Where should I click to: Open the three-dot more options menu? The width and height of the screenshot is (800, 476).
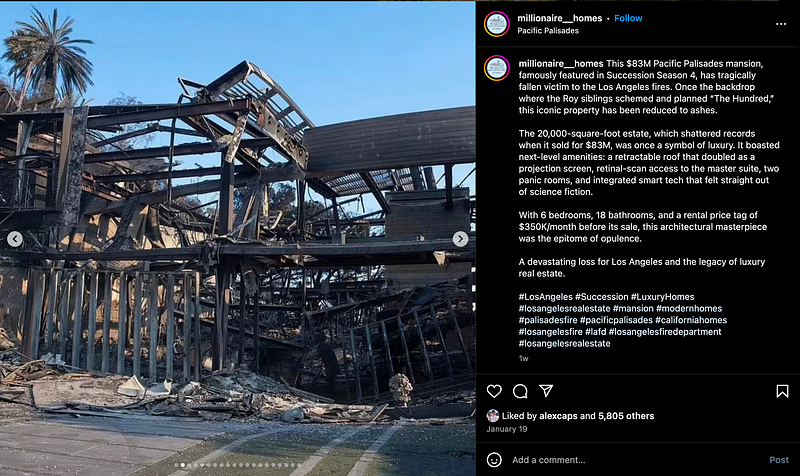(781, 24)
